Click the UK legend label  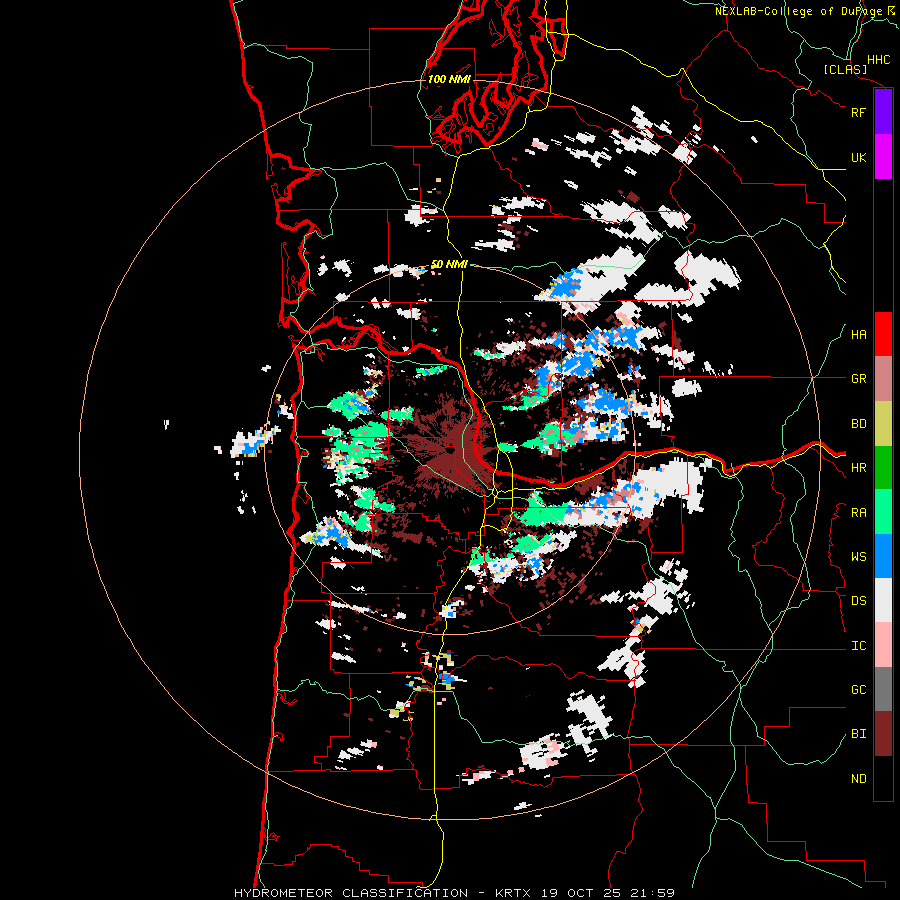858,157
